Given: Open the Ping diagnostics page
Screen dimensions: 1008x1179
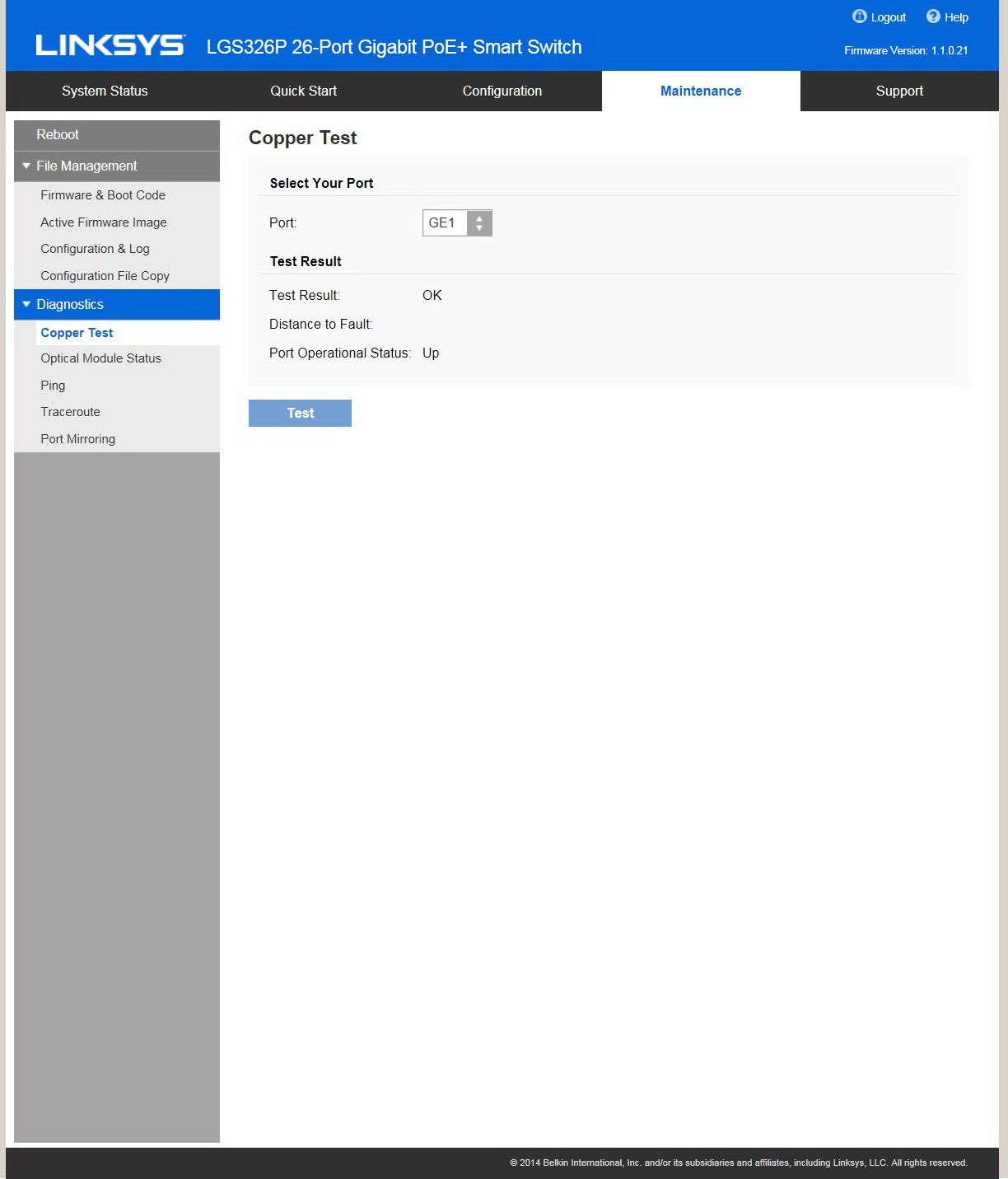Looking at the screenshot, I should point(53,386).
